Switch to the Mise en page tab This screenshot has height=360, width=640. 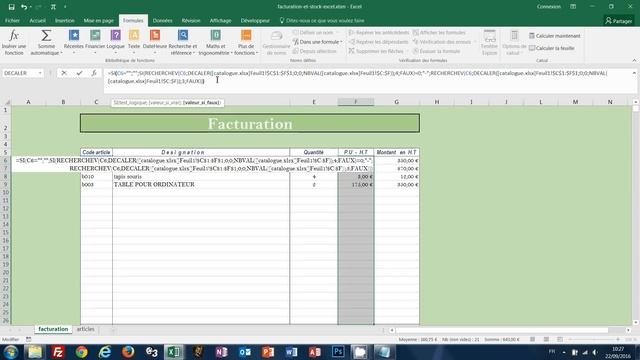(98, 20)
